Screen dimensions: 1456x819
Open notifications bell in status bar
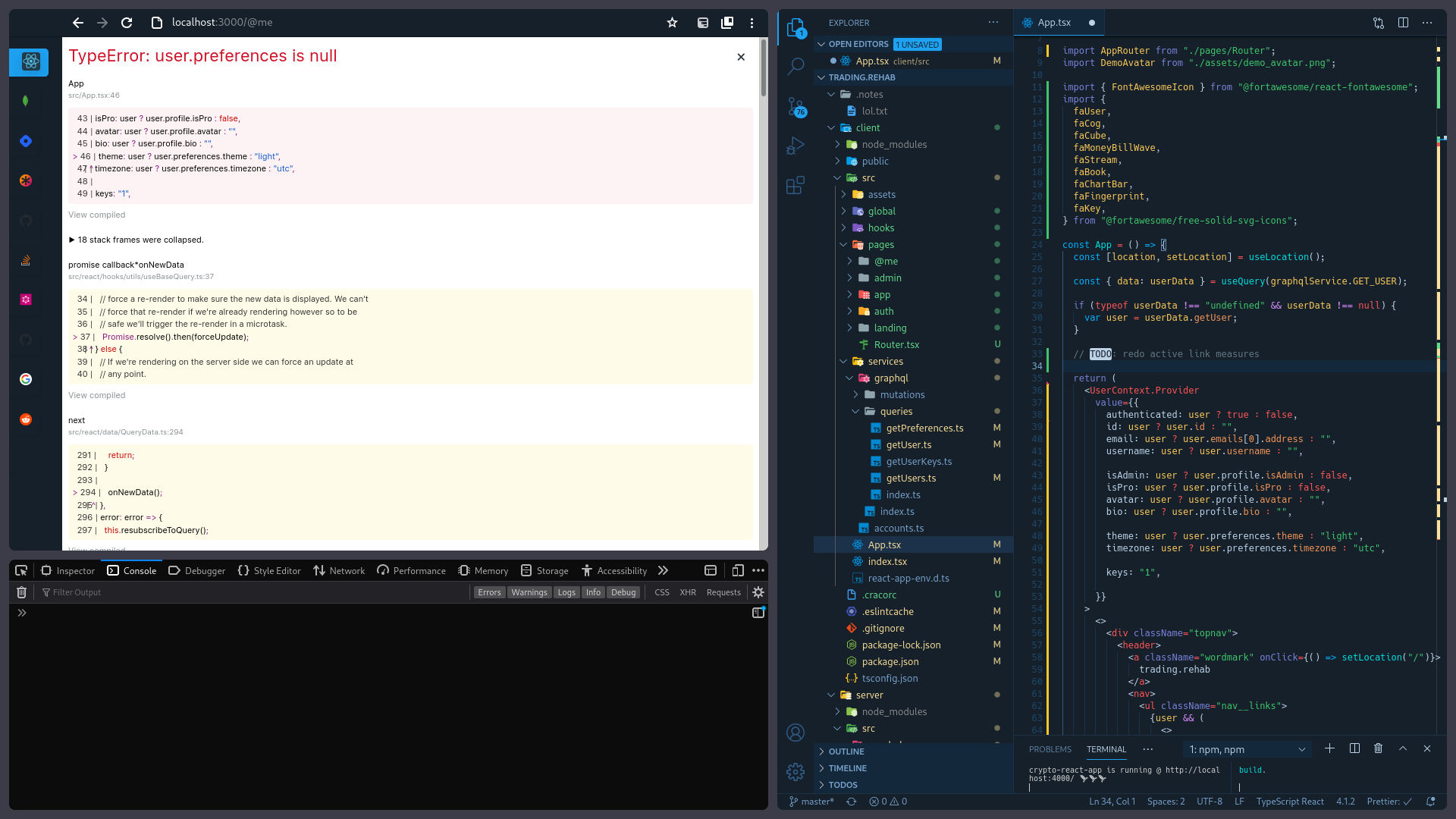pyautogui.click(x=1431, y=802)
